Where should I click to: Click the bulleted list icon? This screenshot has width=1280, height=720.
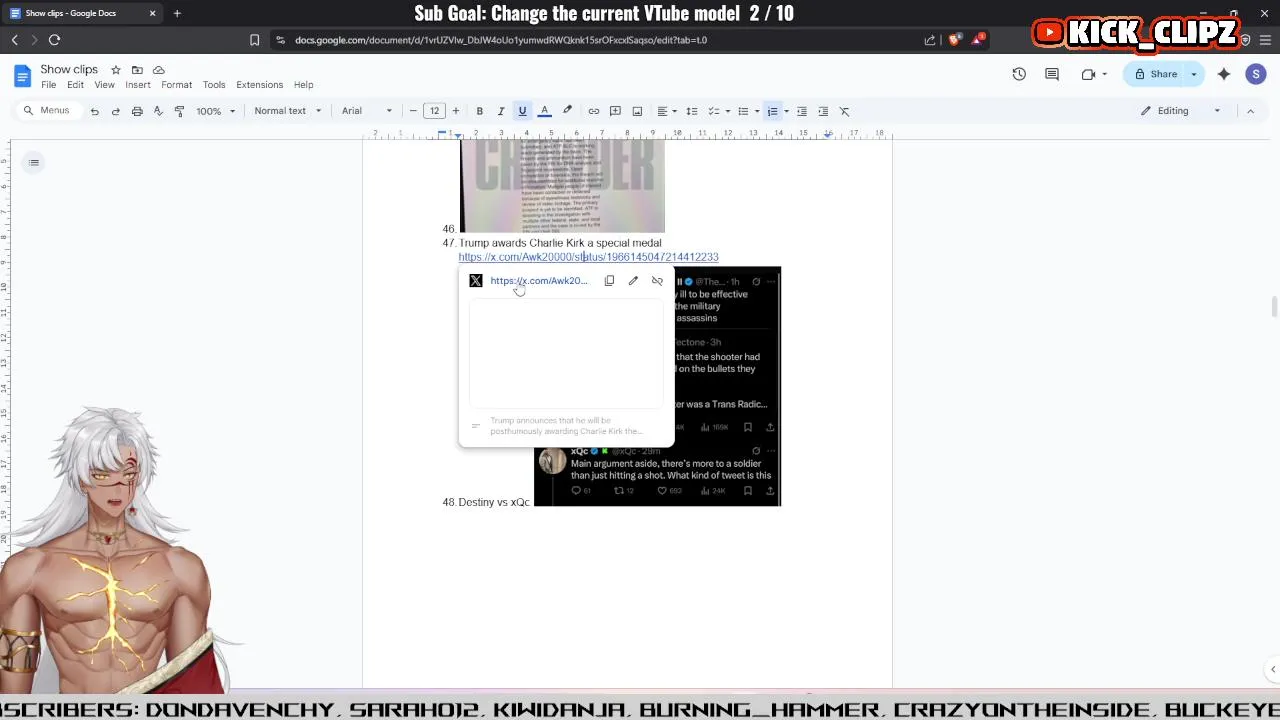point(743,111)
